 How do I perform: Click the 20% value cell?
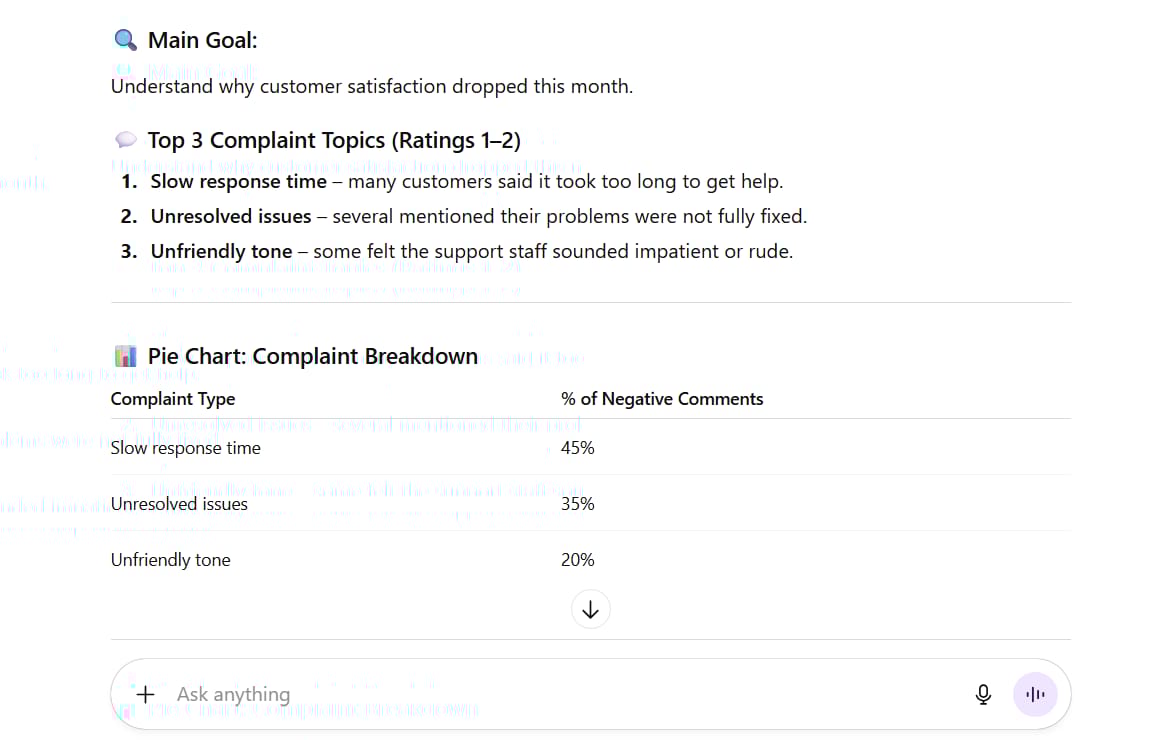pyautogui.click(x=577, y=560)
